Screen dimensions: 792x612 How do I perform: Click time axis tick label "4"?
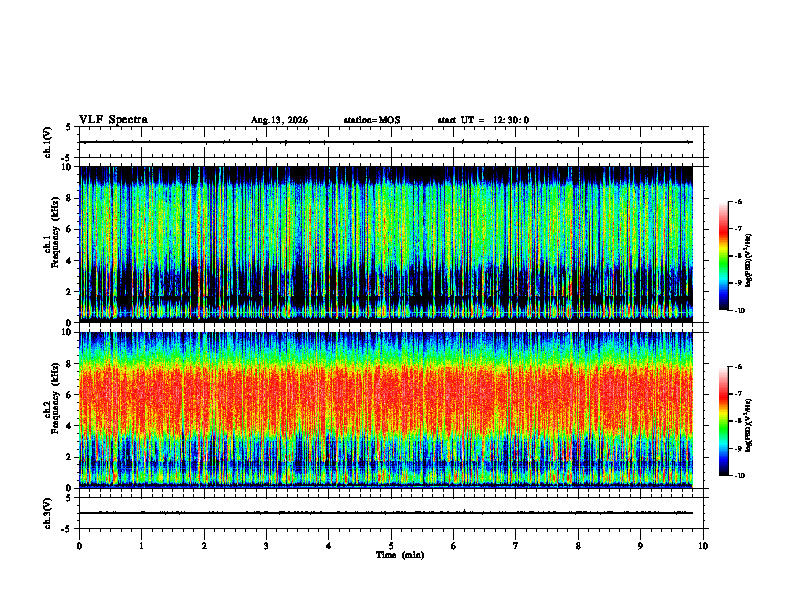pos(329,545)
